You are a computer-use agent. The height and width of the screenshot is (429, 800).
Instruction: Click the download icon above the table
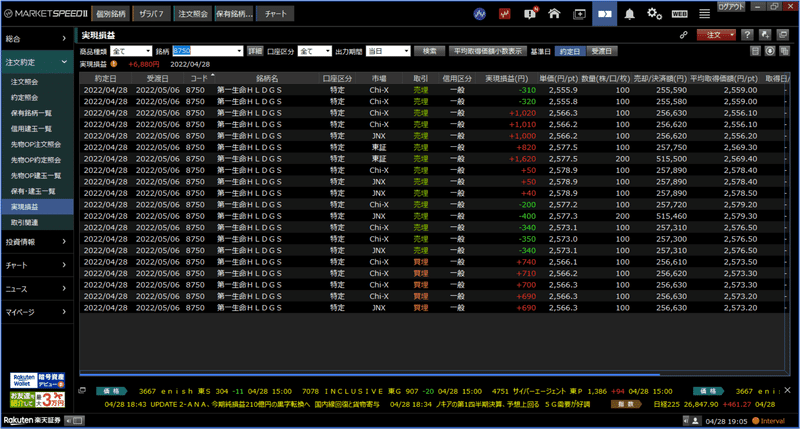pos(770,51)
